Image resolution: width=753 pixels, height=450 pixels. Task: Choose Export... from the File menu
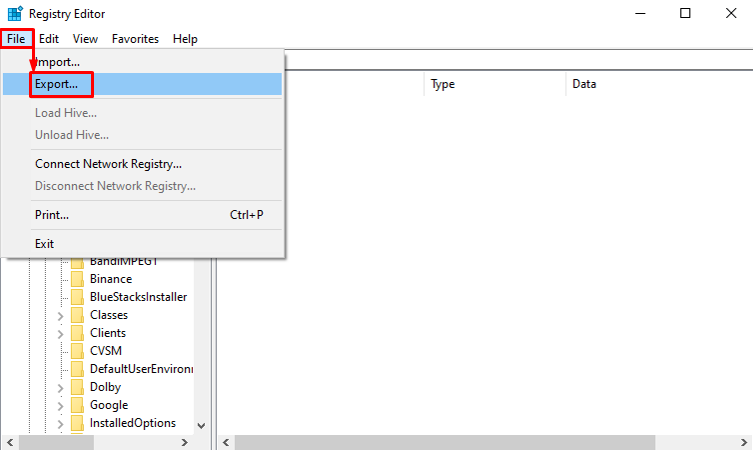(x=57, y=84)
